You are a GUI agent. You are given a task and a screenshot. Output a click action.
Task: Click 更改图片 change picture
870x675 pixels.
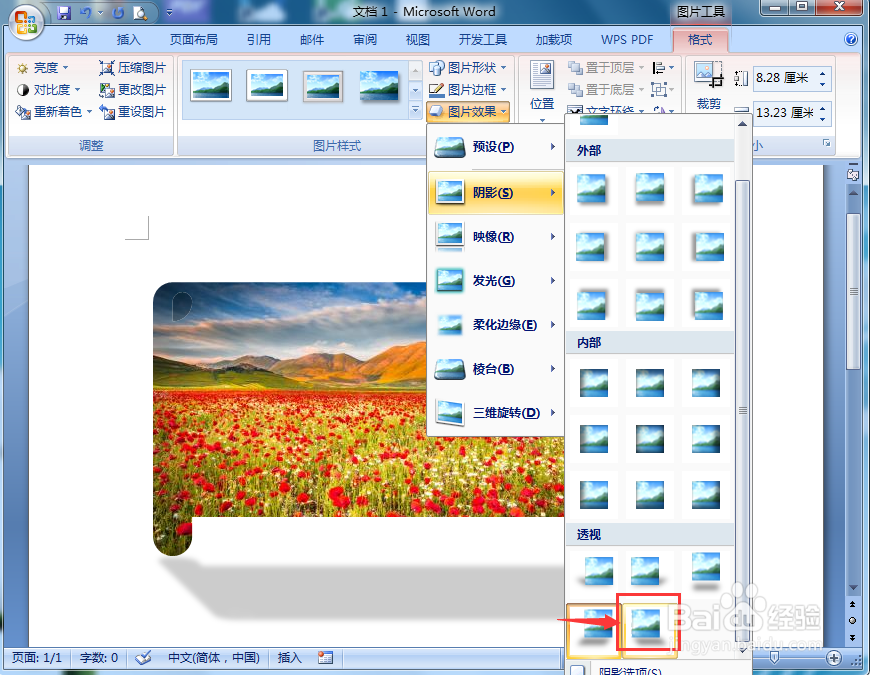tap(133, 89)
